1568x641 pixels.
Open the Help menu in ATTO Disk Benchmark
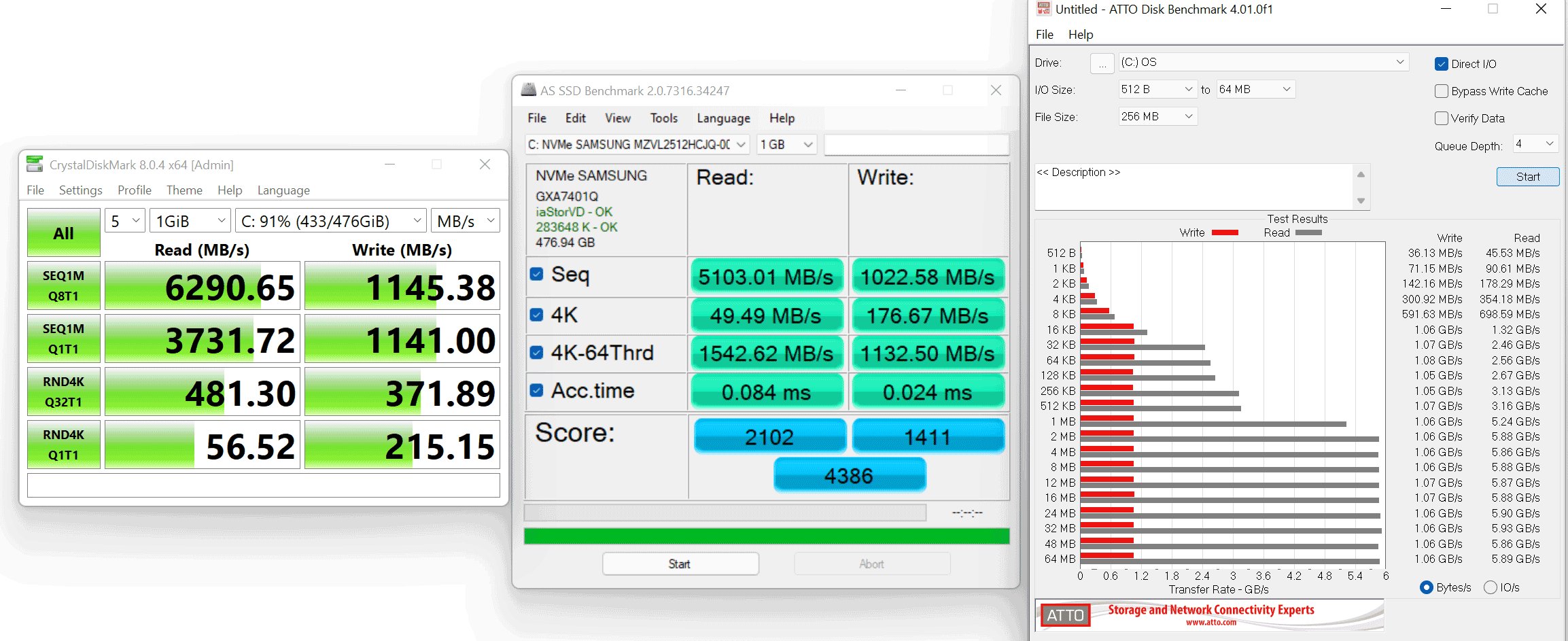(1081, 35)
